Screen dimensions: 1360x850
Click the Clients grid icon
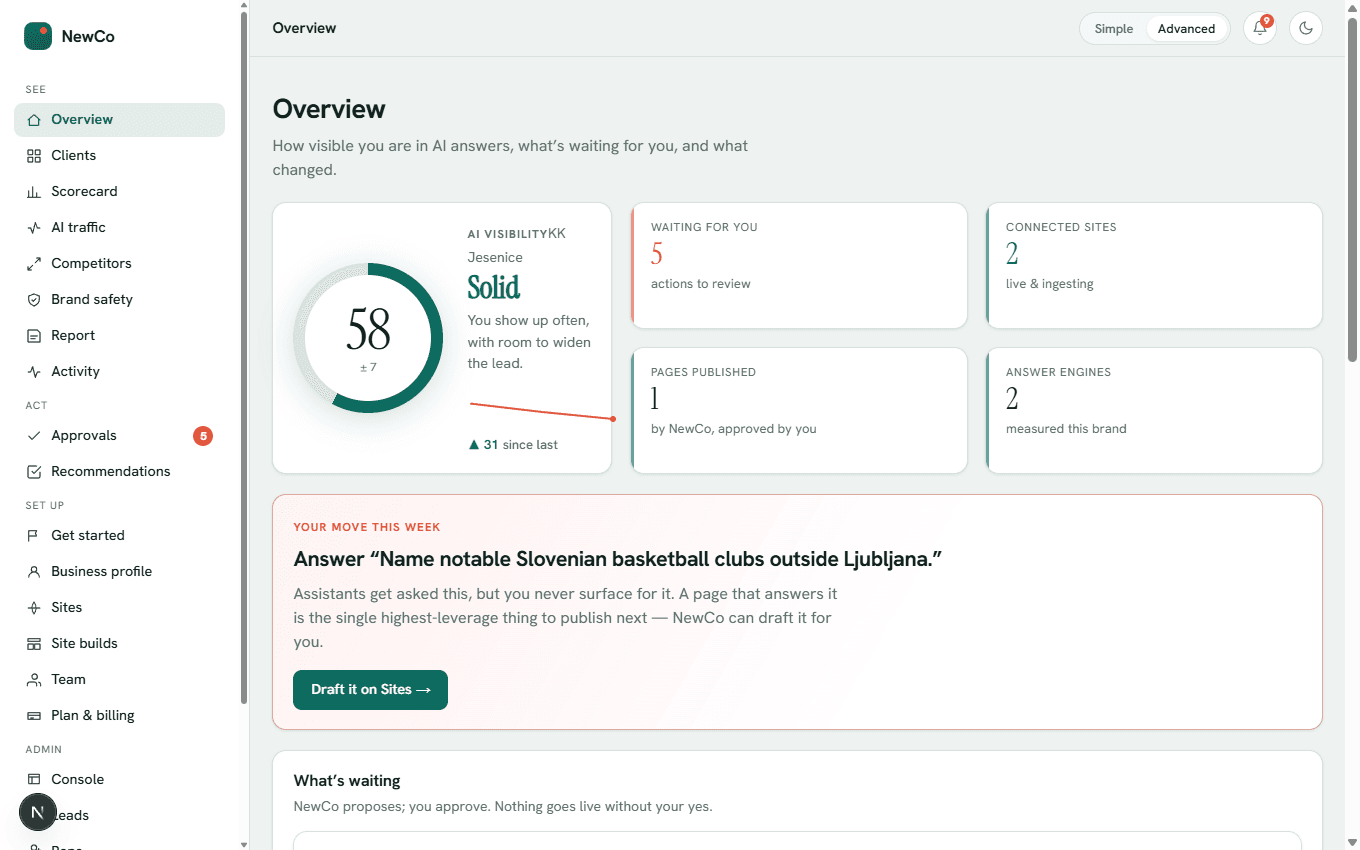(x=34, y=156)
